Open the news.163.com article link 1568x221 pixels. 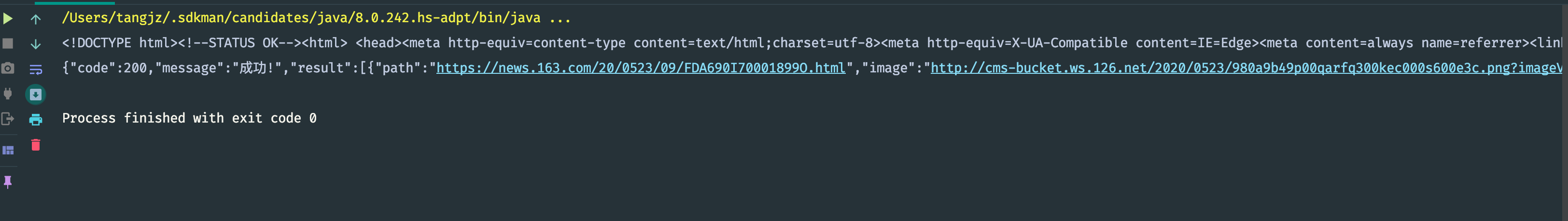640,68
